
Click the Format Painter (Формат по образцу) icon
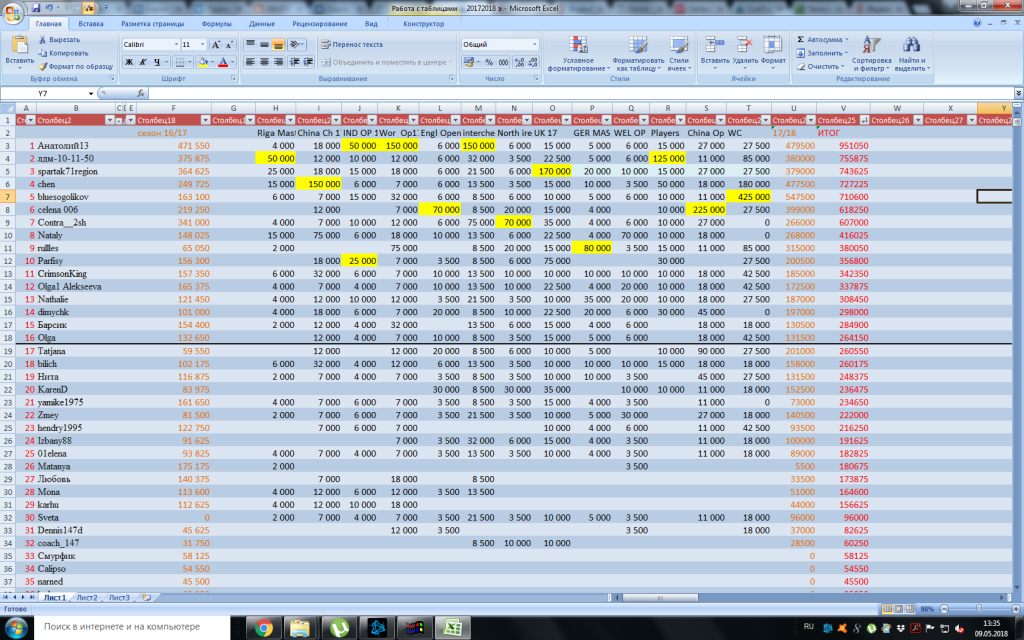tap(43, 66)
